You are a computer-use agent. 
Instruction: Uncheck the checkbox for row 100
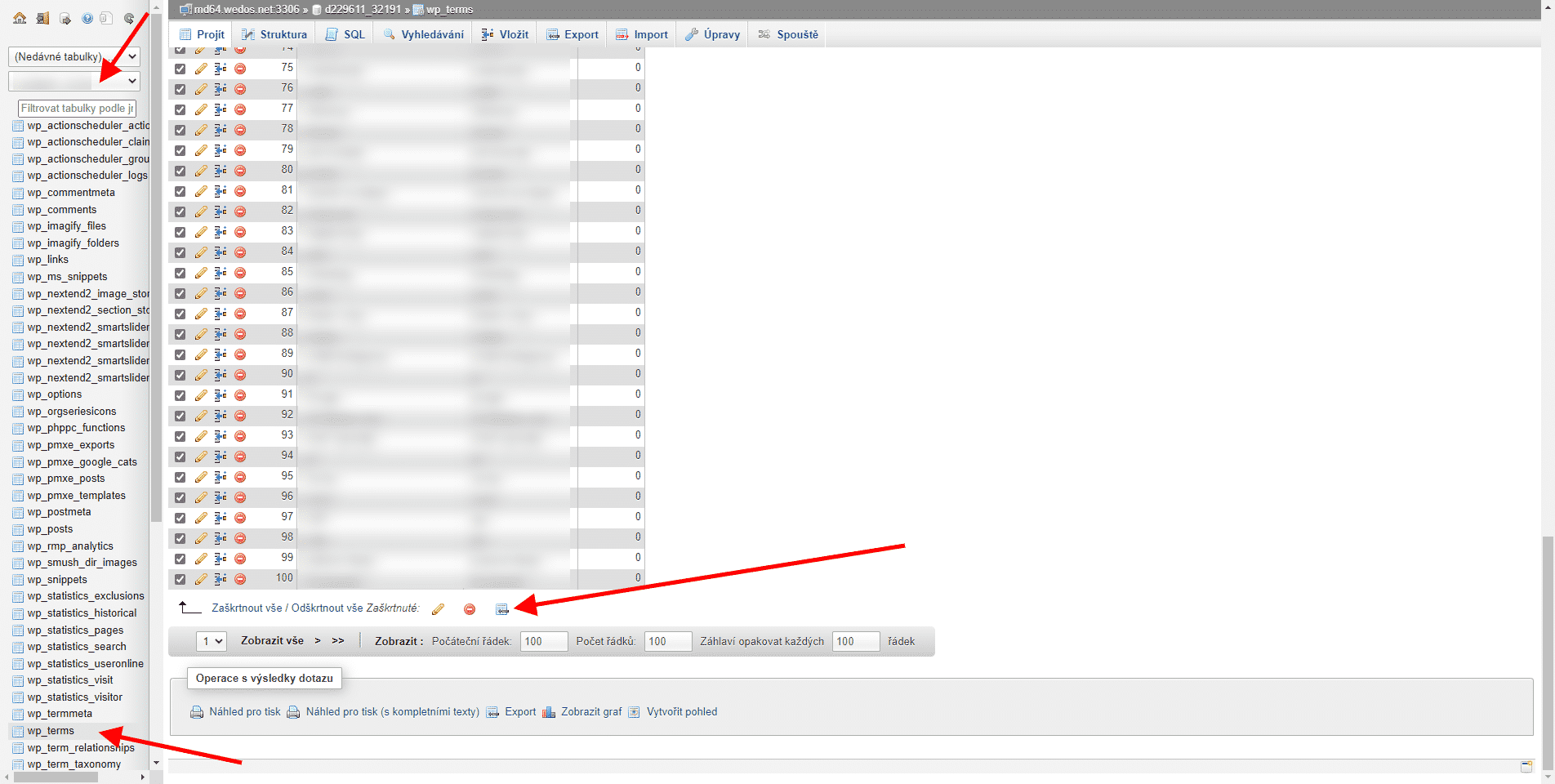tap(180, 579)
